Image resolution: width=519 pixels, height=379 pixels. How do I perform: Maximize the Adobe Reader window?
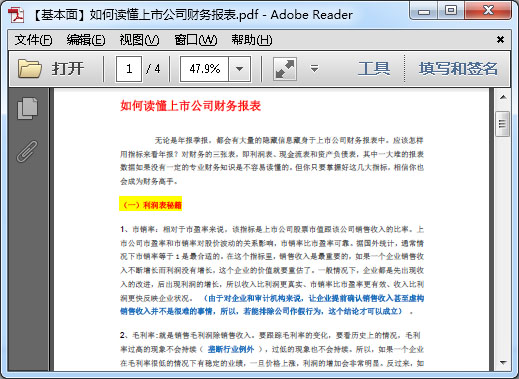coord(451,11)
